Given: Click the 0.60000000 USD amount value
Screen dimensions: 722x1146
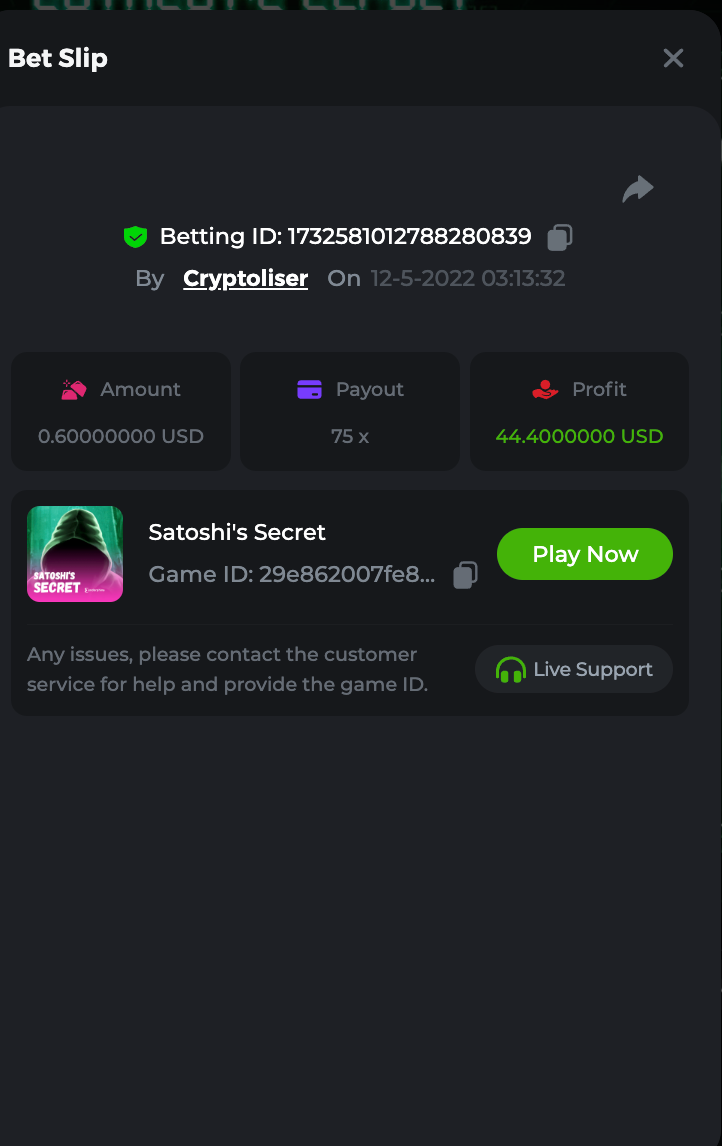Looking at the screenshot, I should click(121, 436).
